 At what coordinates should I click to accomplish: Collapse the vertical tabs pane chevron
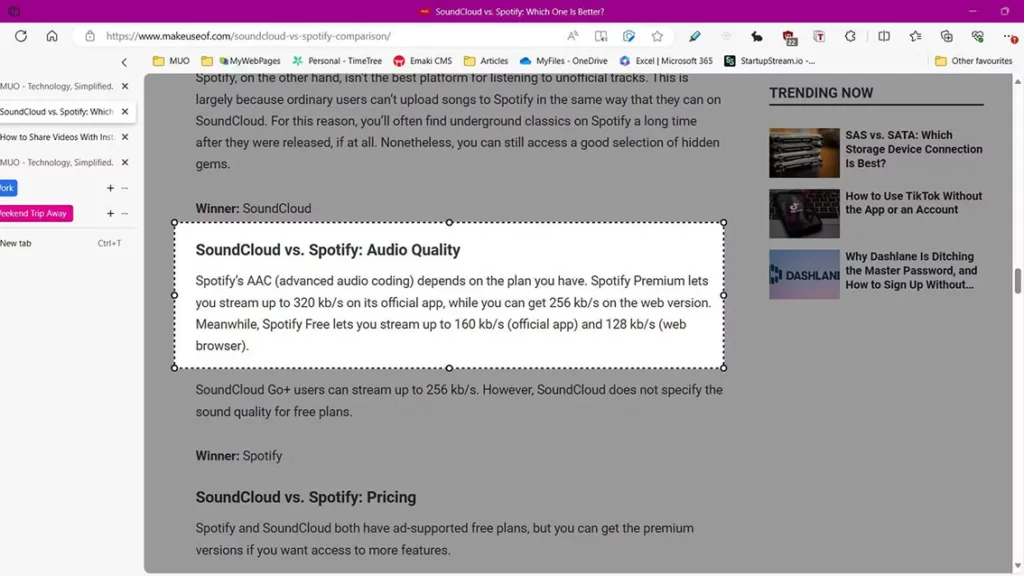coord(124,62)
